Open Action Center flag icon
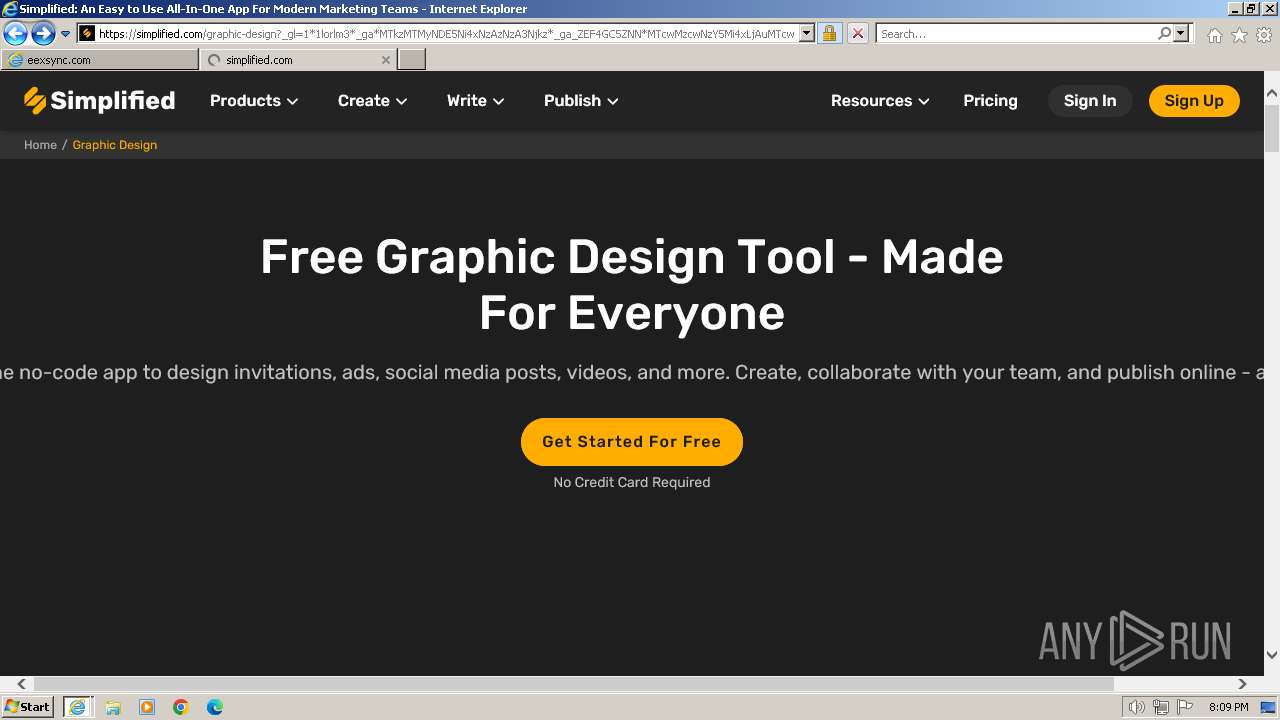1280x720 pixels. [x=1184, y=707]
